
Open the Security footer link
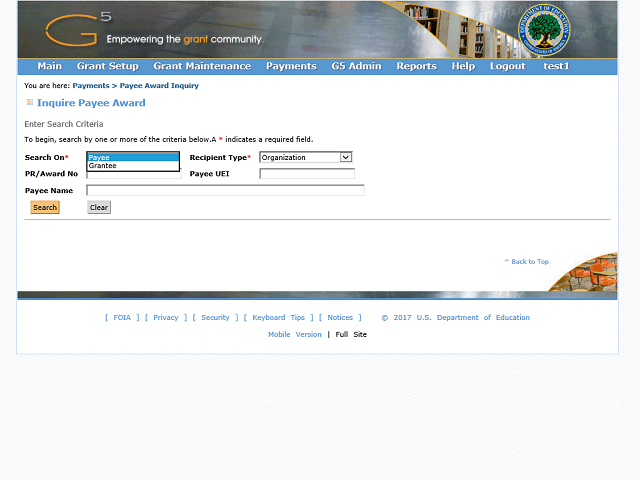point(215,318)
